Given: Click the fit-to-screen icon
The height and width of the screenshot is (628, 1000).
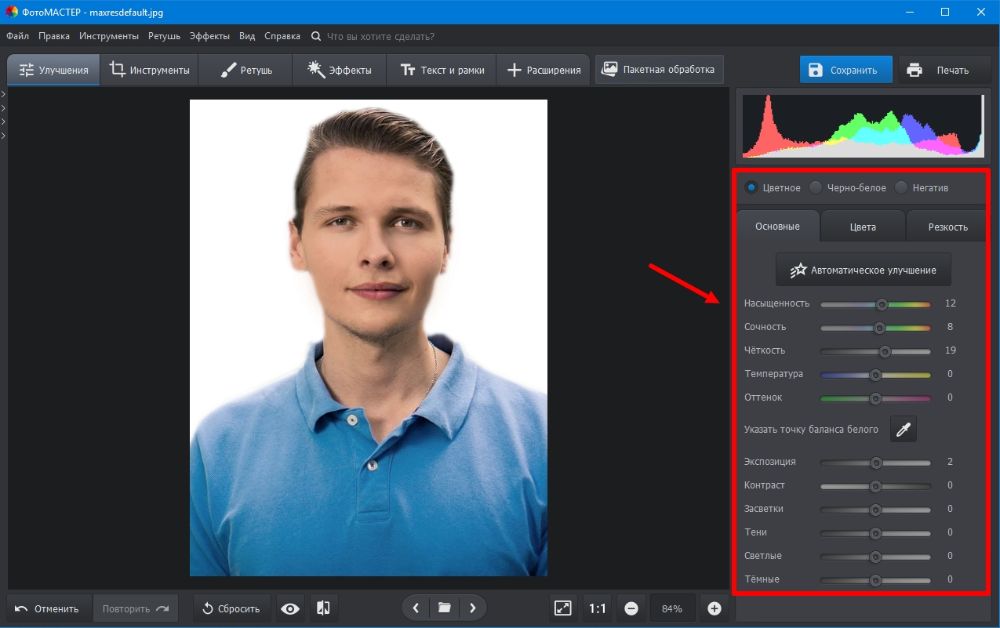Looking at the screenshot, I should (563, 608).
